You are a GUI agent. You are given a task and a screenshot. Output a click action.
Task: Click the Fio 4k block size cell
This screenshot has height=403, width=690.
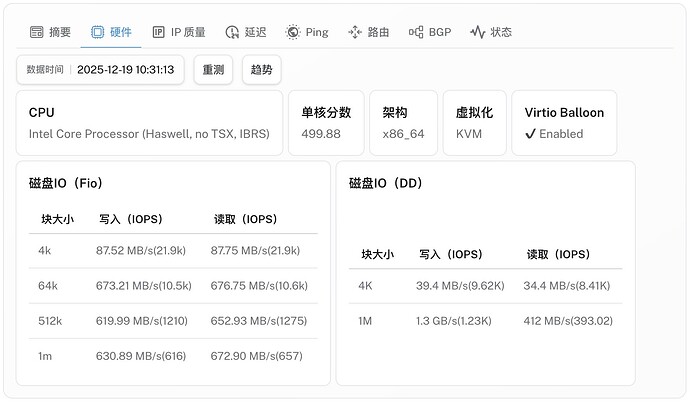pyautogui.click(x=44, y=251)
